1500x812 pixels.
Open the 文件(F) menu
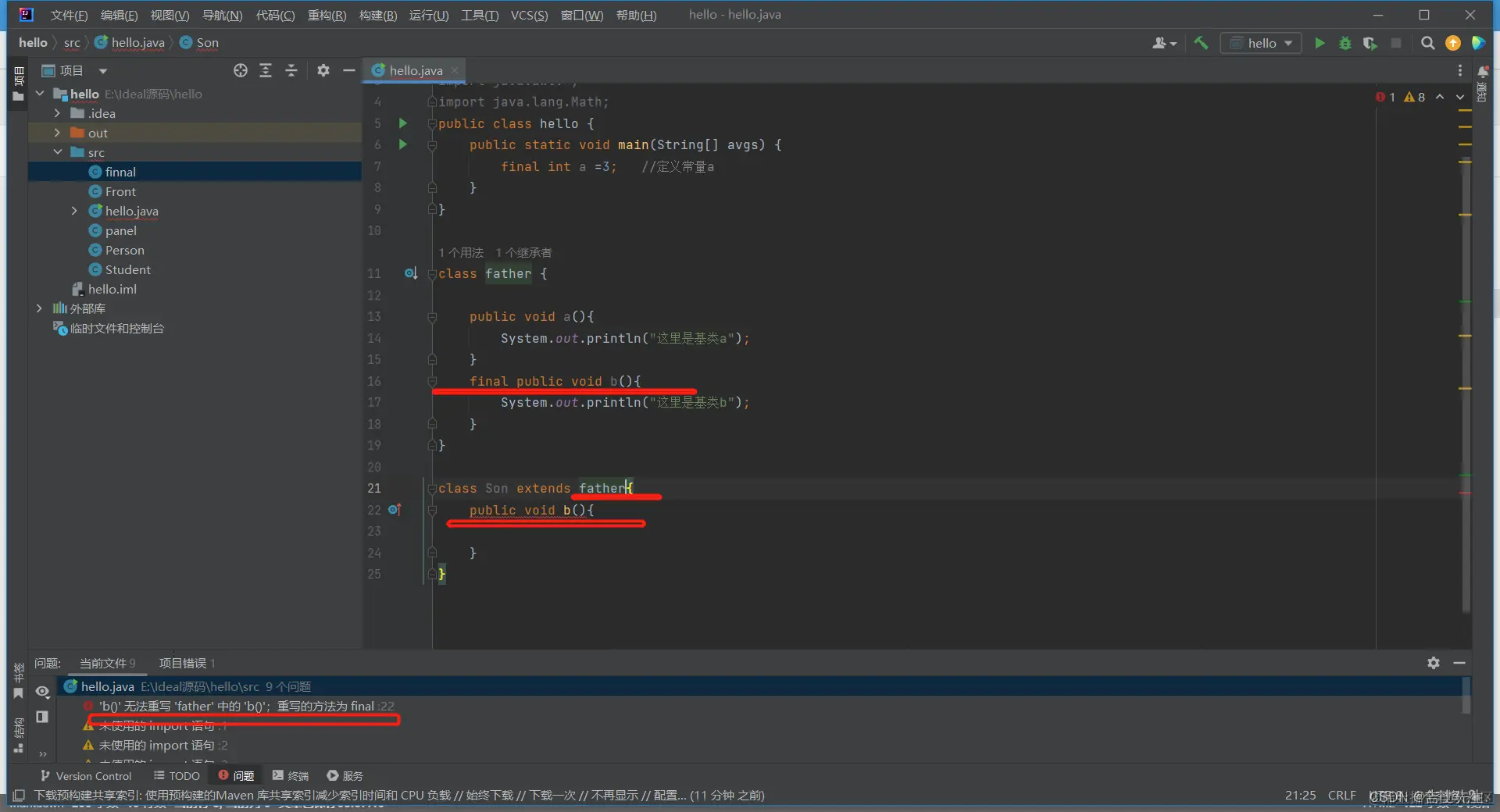69,15
